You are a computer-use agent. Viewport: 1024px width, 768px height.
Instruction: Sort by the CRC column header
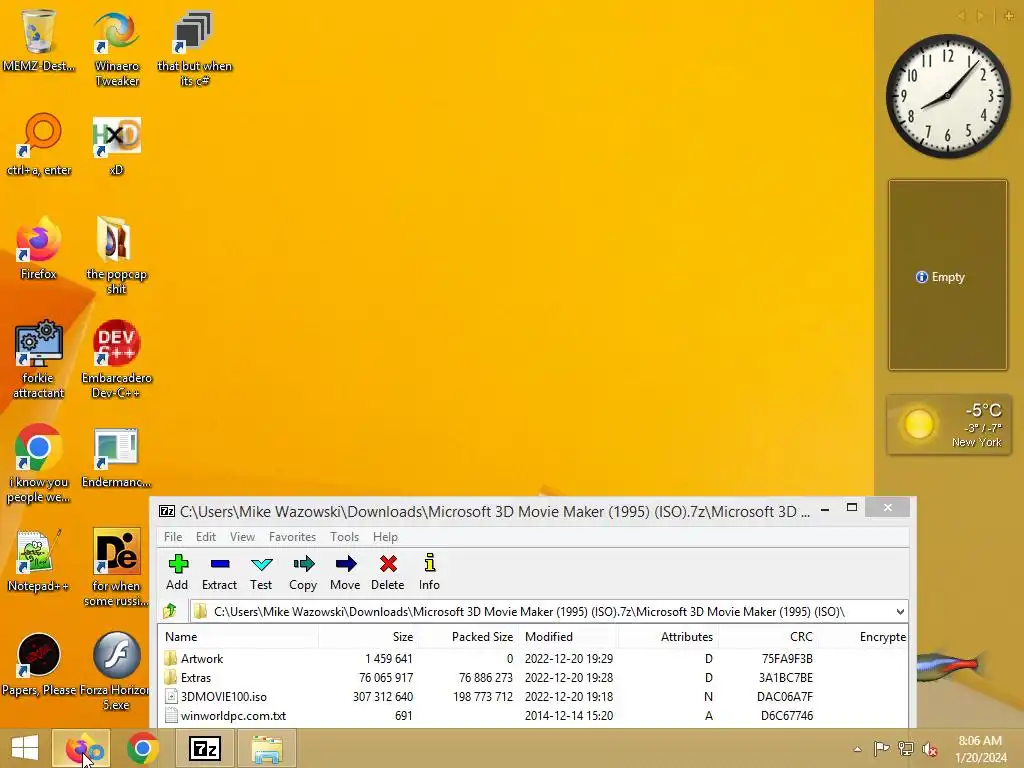coord(768,637)
